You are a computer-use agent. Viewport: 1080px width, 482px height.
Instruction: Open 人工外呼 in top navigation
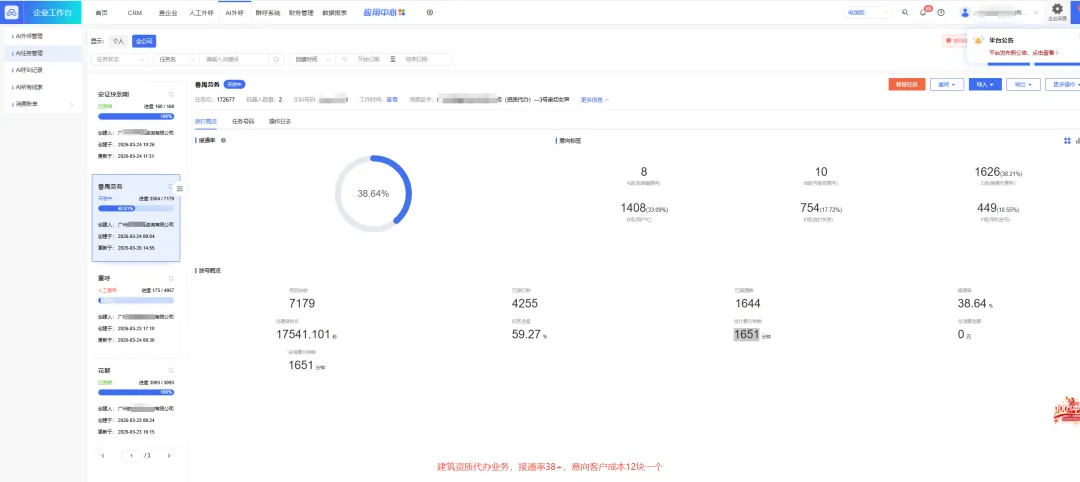pos(201,12)
